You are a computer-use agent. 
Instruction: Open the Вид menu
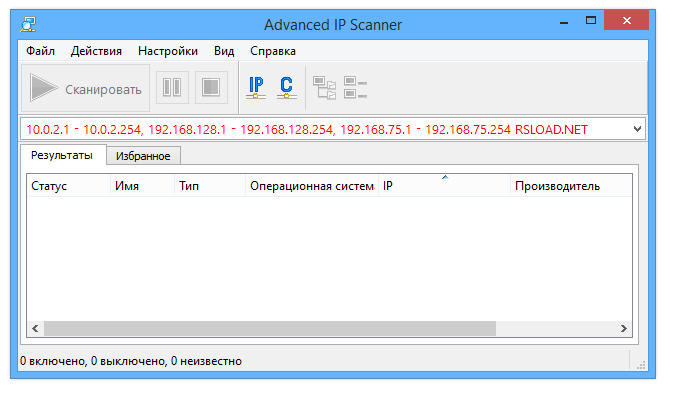pos(224,51)
